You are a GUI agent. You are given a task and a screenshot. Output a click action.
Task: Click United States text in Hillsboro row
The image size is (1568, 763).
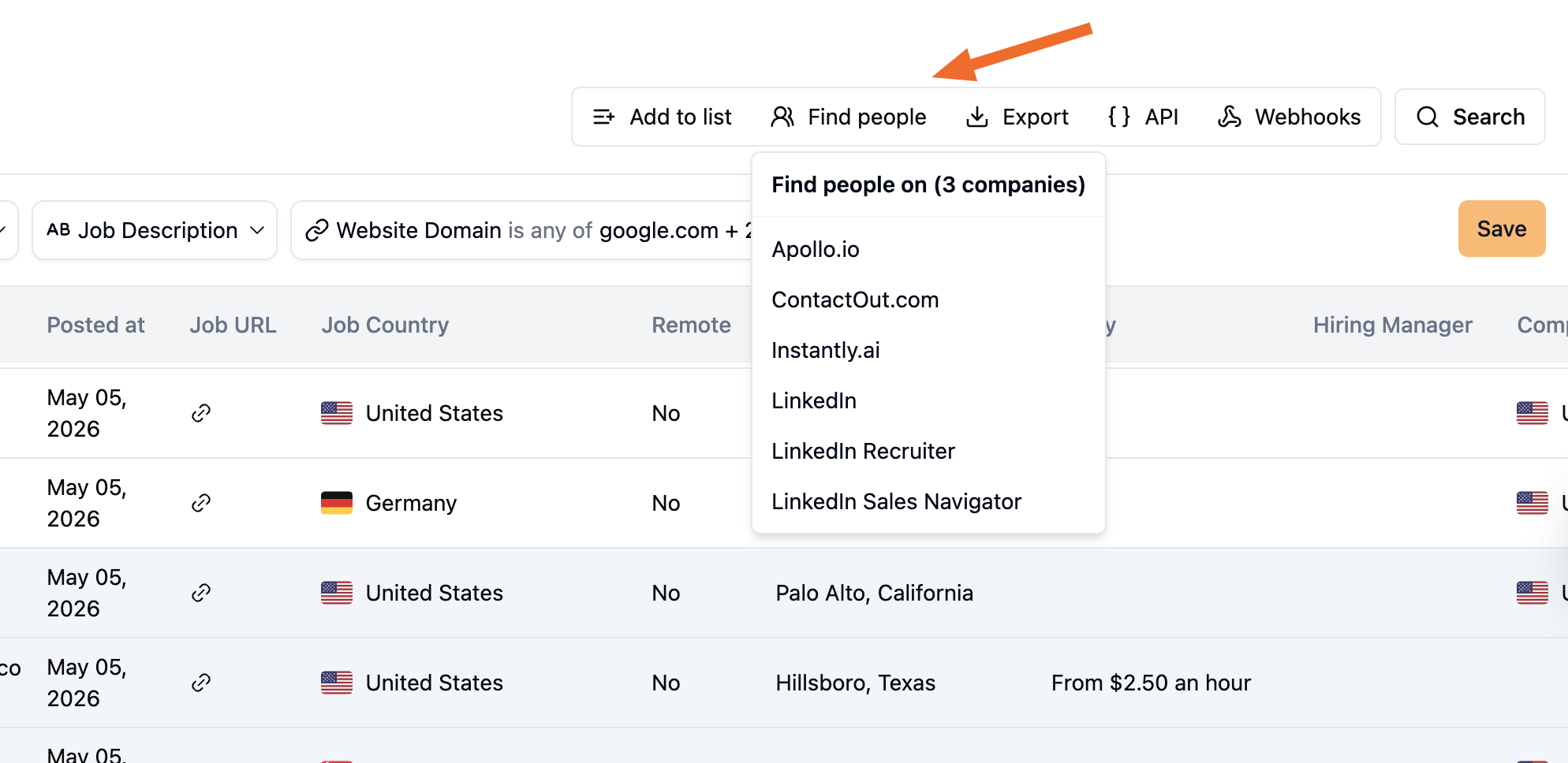click(434, 683)
